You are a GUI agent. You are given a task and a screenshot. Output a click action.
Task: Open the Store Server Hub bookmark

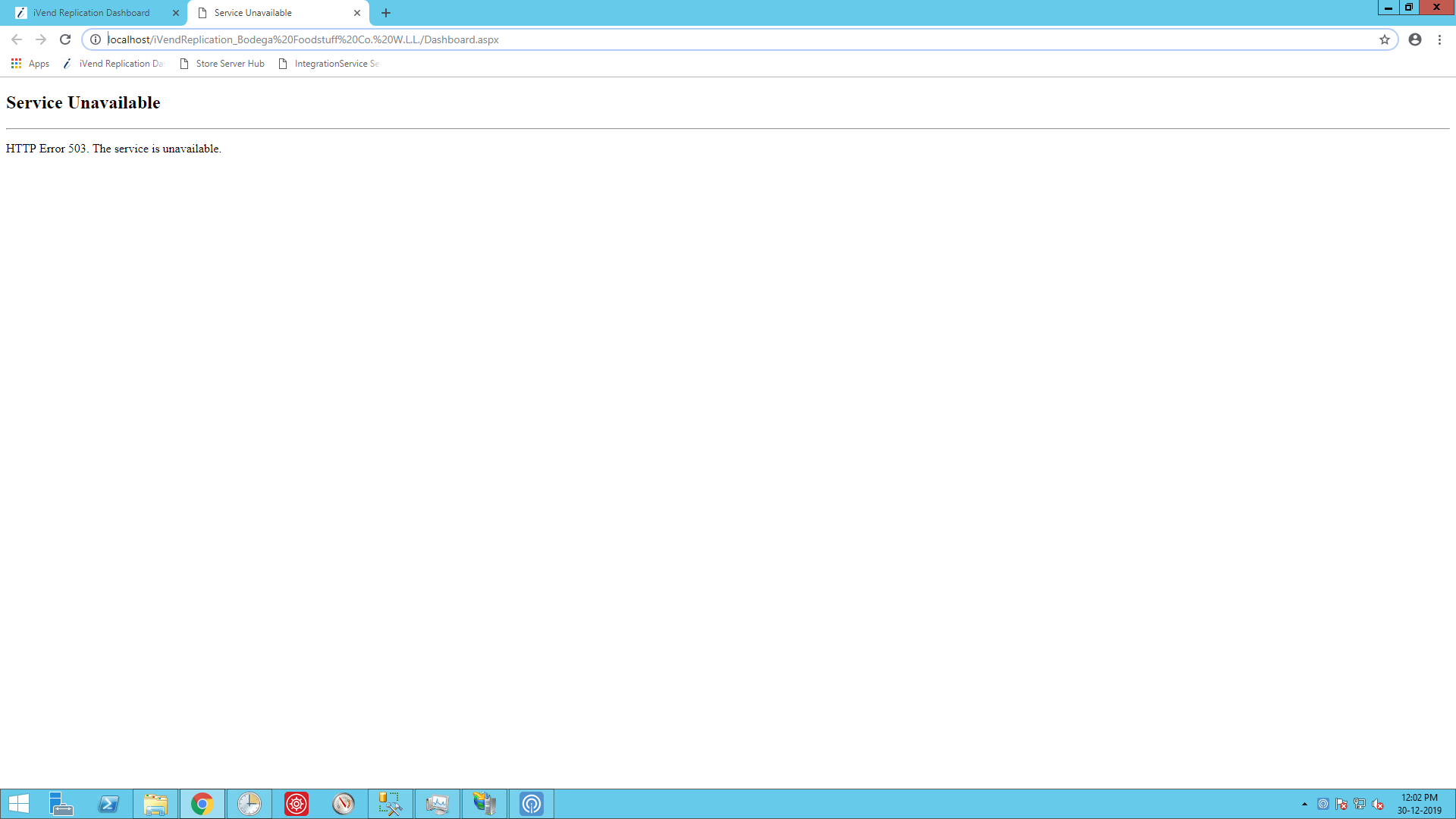pyautogui.click(x=222, y=64)
